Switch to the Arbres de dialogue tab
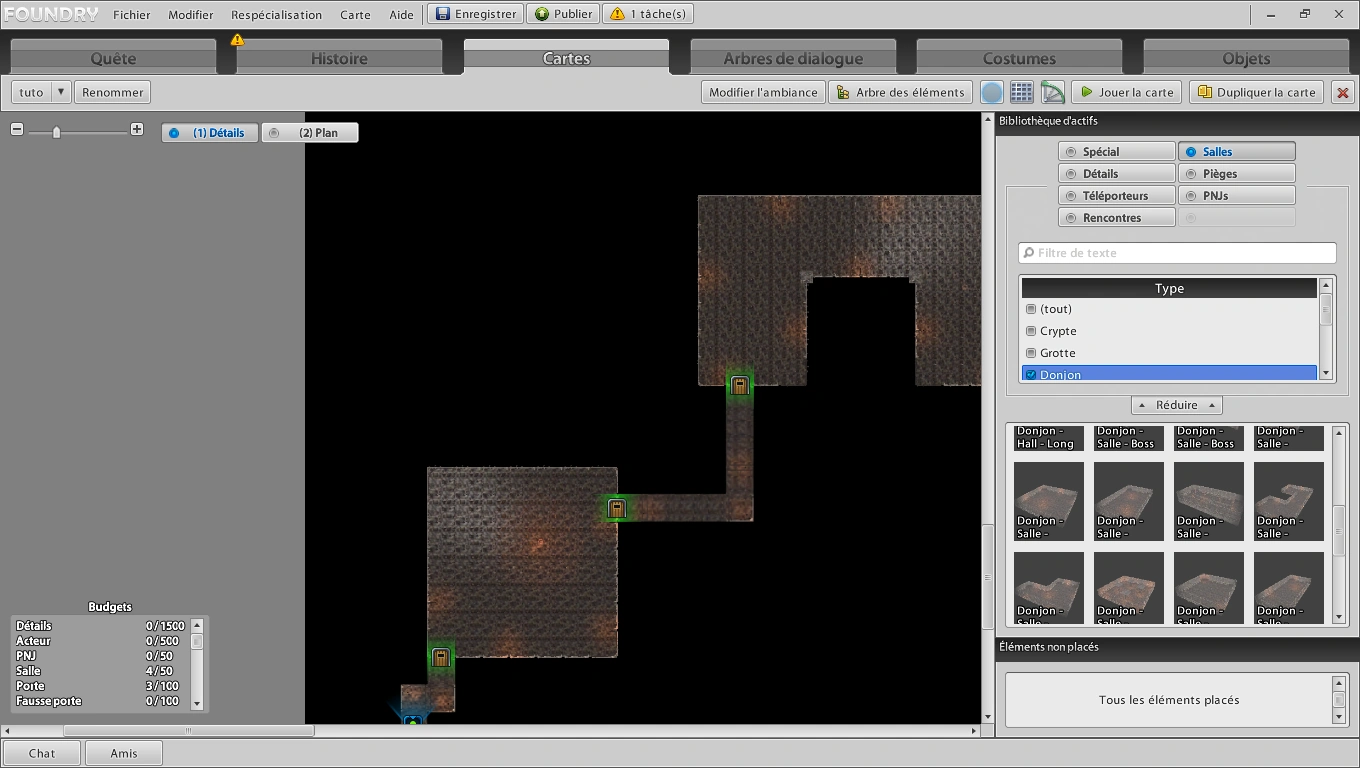This screenshot has width=1360, height=768. tap(793, 58)
